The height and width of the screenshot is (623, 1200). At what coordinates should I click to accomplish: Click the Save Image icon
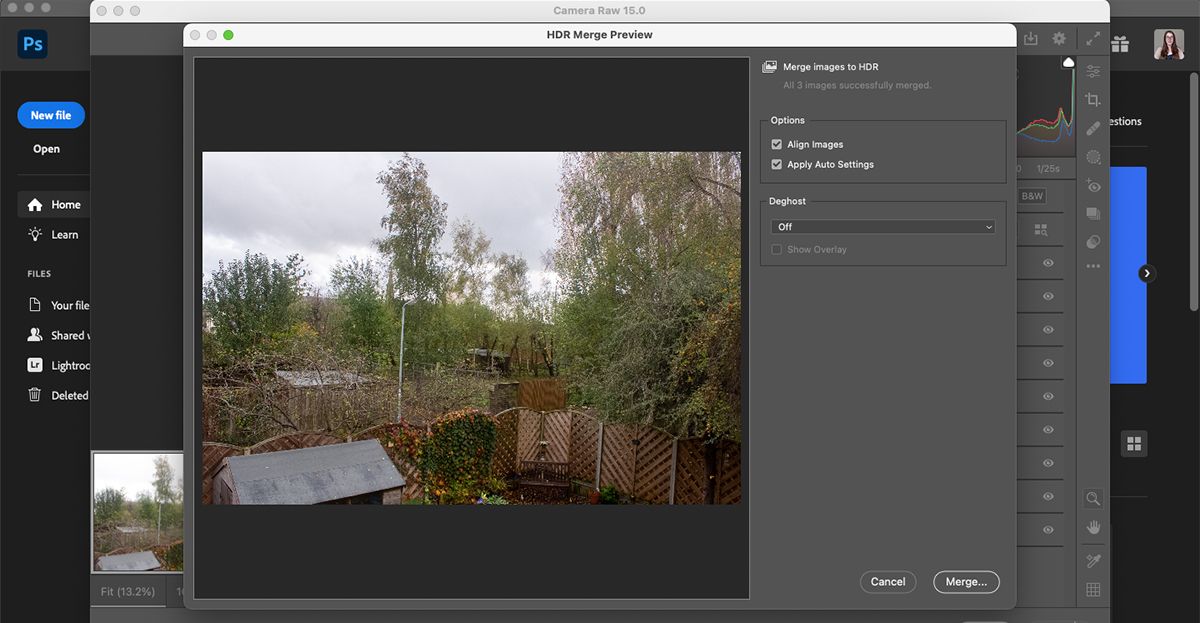pyautogui.click(x=1030, y=37)
